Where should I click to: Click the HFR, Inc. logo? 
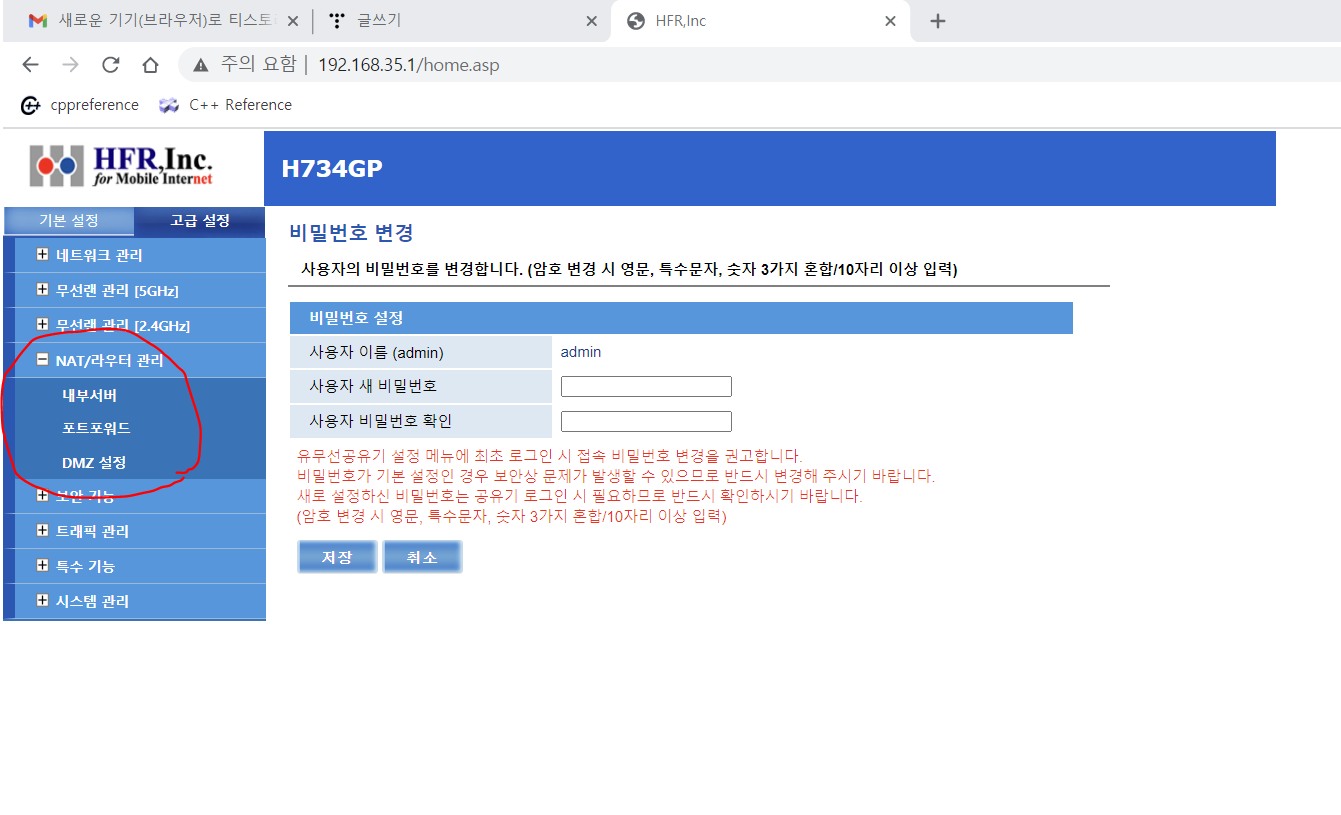coord(121,166)
